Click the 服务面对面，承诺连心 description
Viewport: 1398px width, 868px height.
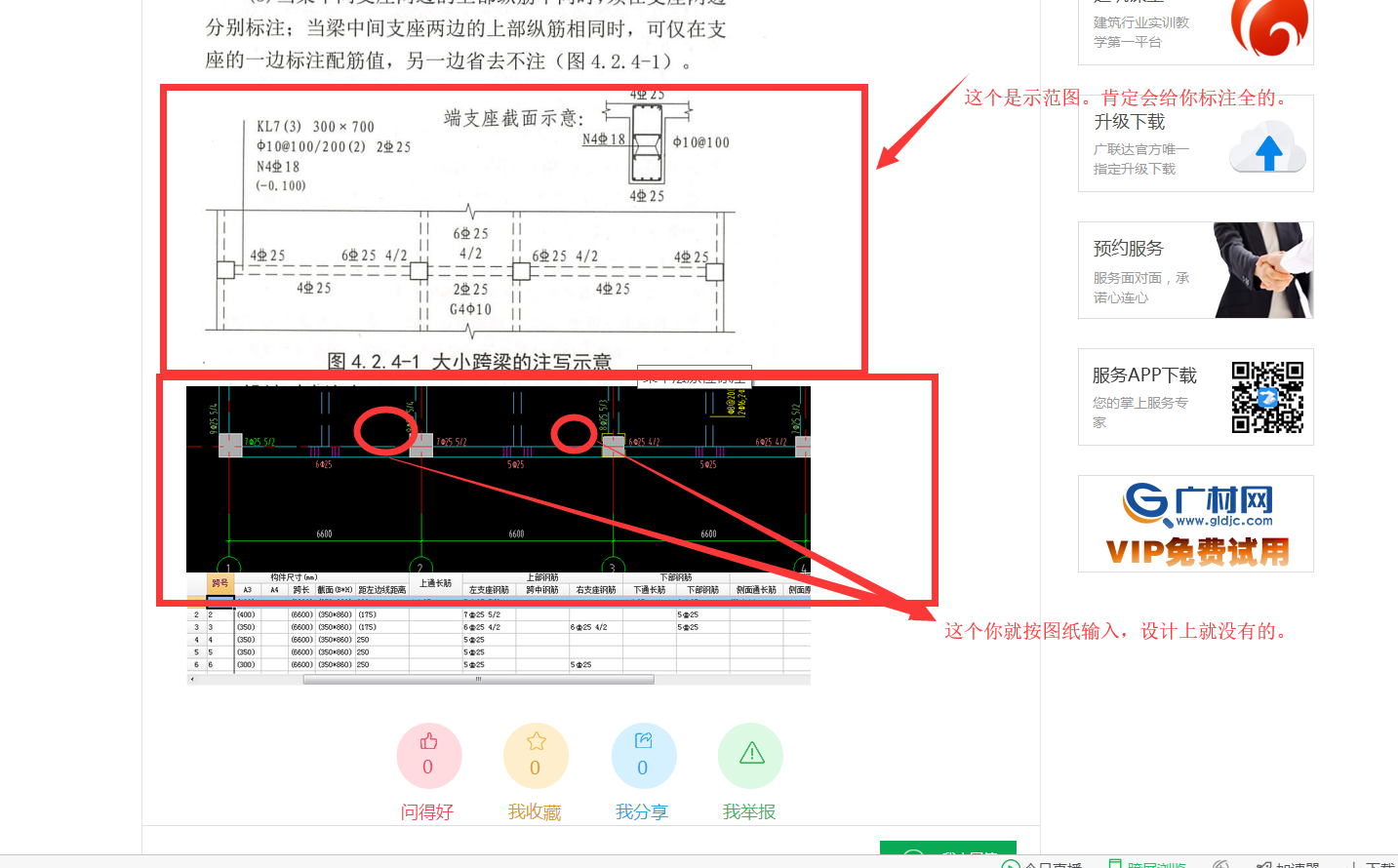[x=1141, y=288]
